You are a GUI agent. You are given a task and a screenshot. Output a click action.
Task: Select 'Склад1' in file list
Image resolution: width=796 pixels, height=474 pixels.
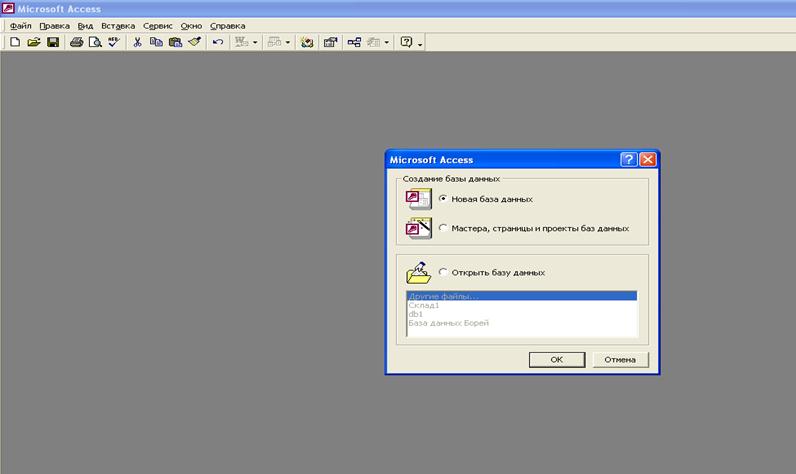(x=522, y=305)
